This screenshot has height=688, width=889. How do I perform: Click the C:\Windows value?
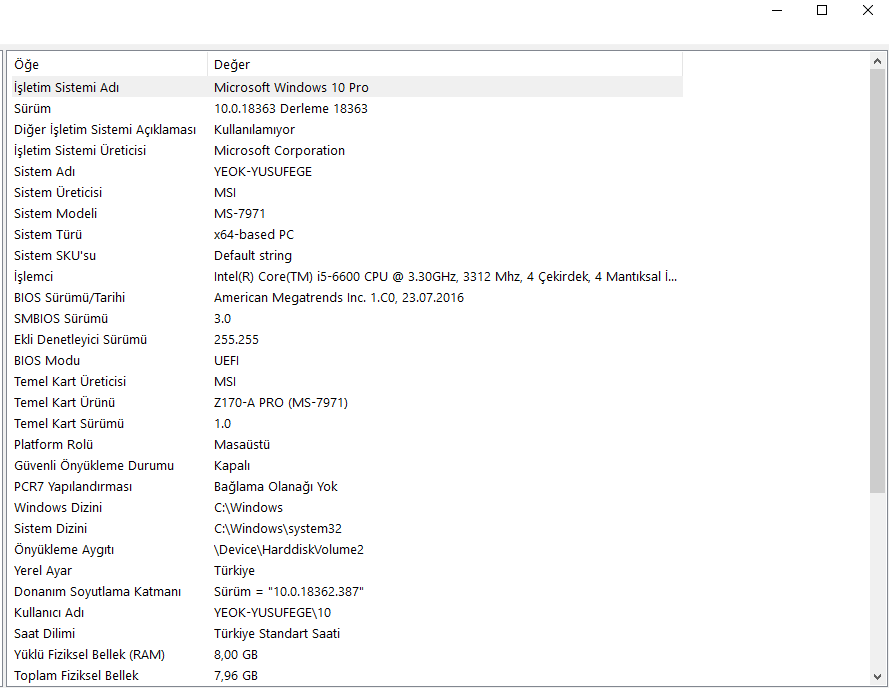248,507
